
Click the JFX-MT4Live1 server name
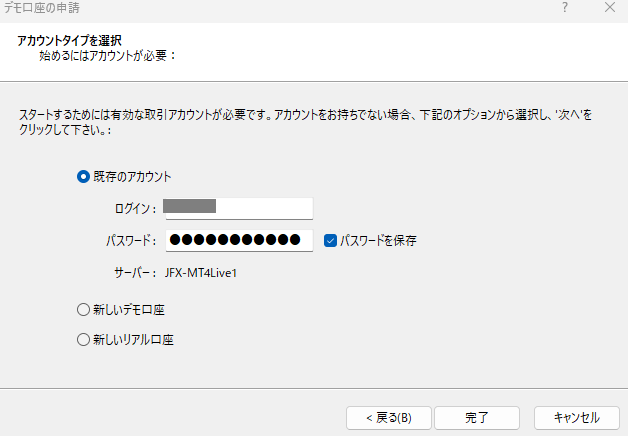(x=201, y=273)
